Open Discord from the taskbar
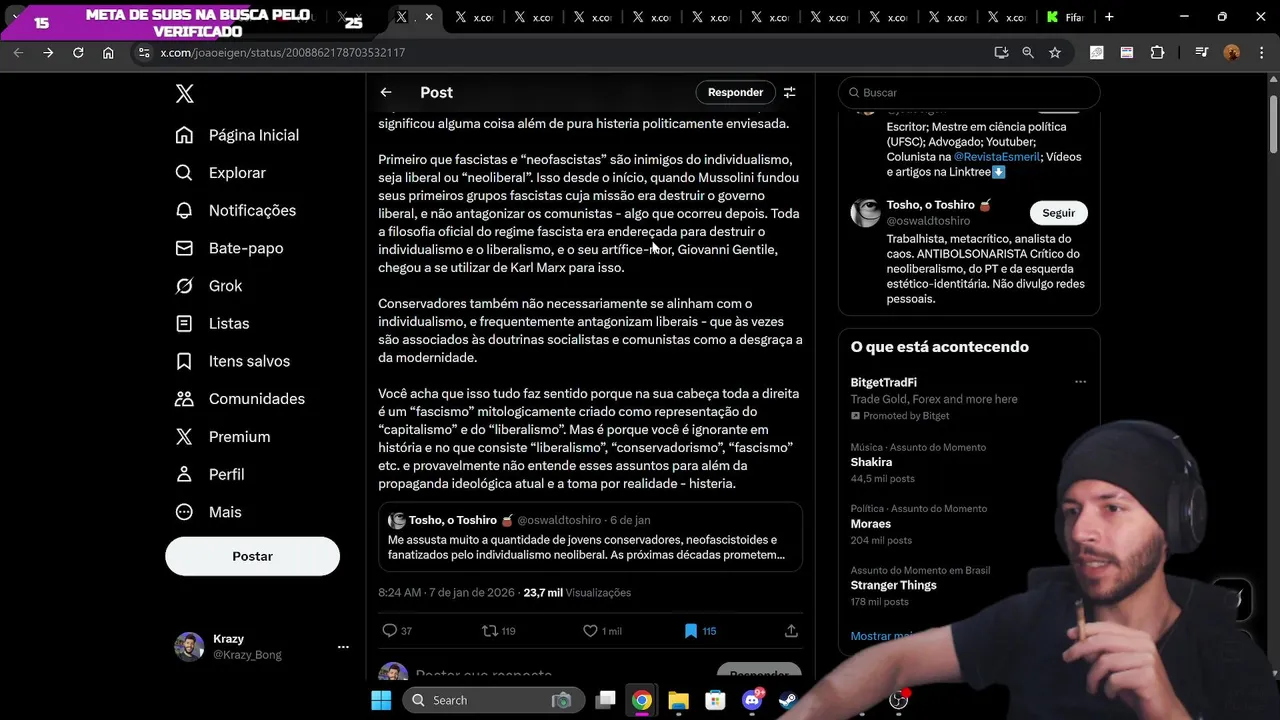Viewport: 1280px width, 720px height. [x=752, y=700]
